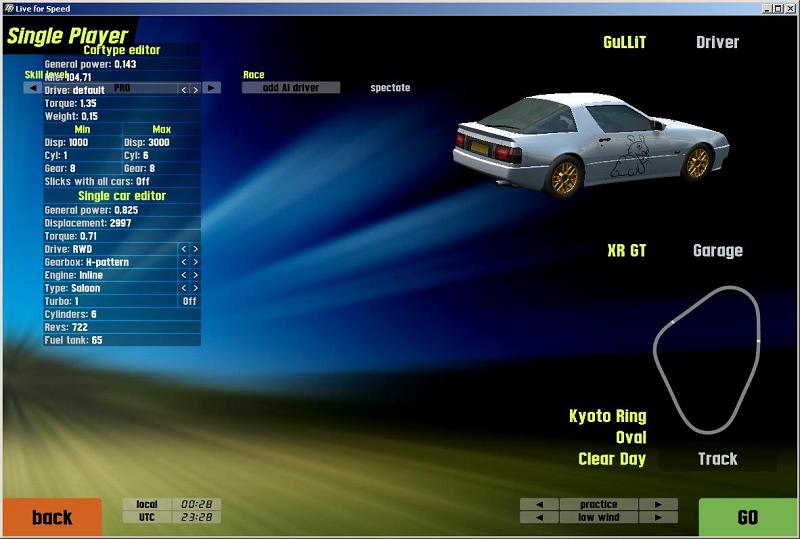Edit Max Gear 8 value

tap(161, 168)
